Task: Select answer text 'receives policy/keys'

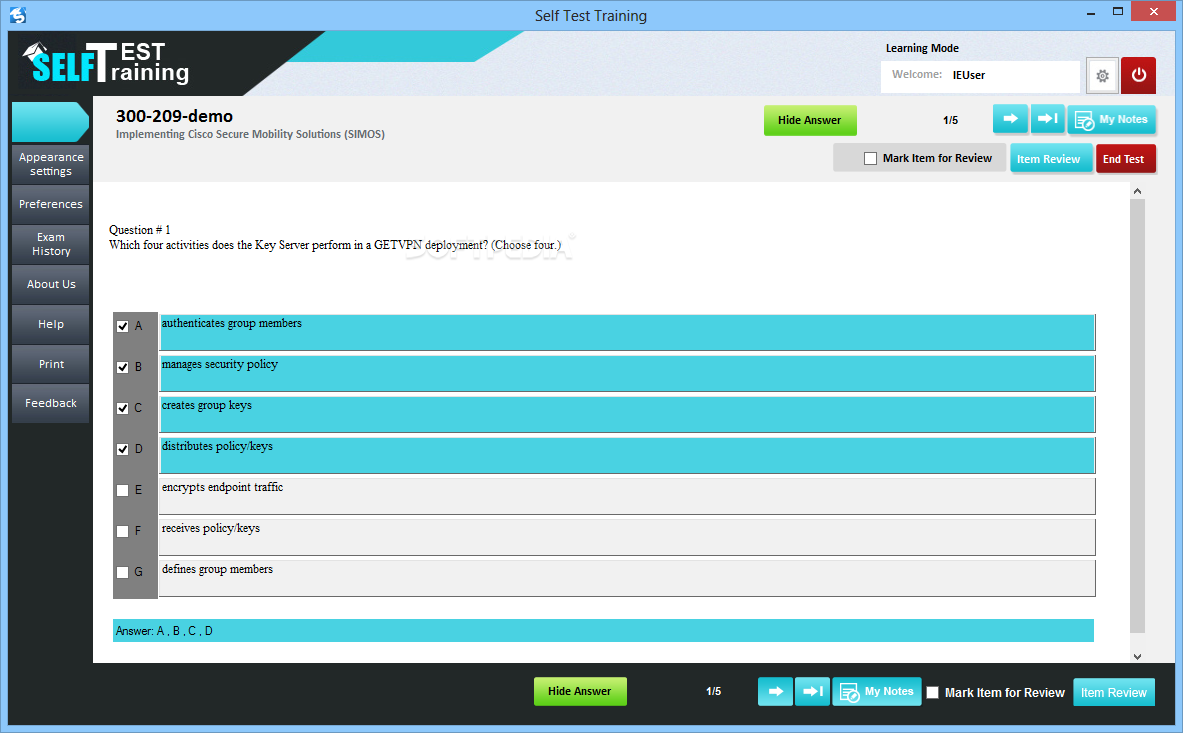Action: pyautogui.click(x=210, y=529)
